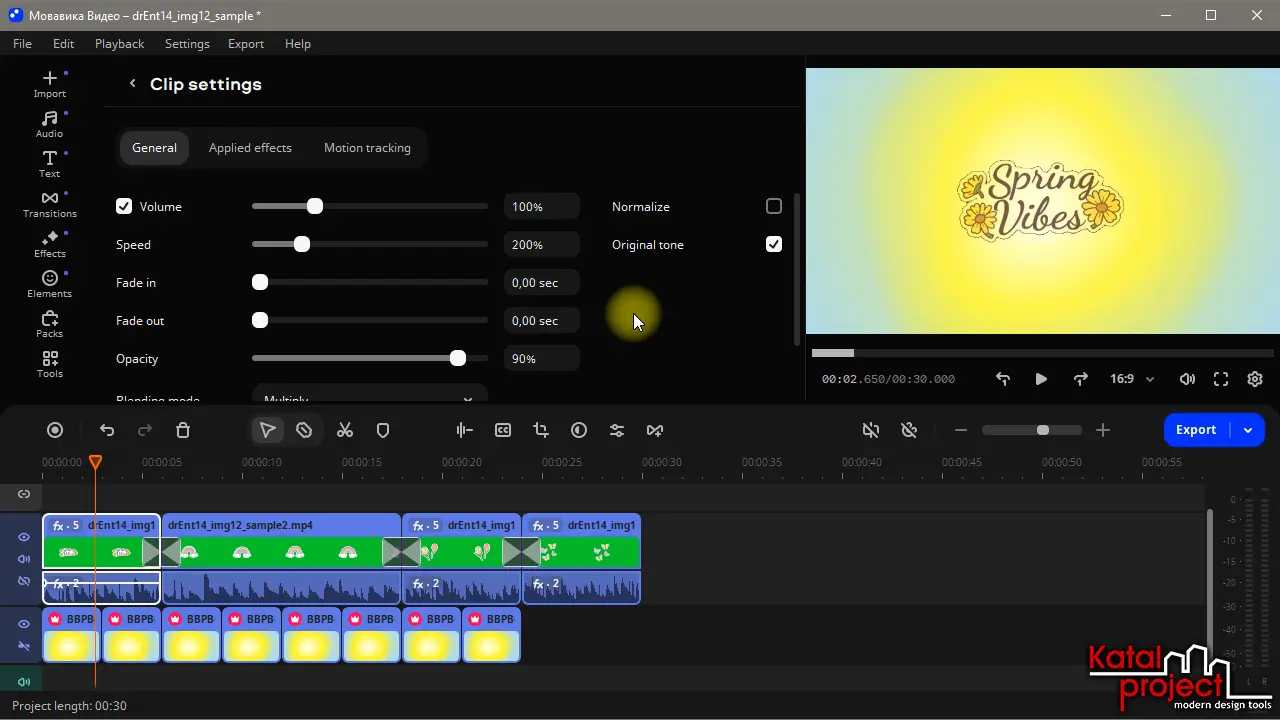Toggle the timeline mute audio icon
Viewport: 1280px width, 720px height.
871,430
